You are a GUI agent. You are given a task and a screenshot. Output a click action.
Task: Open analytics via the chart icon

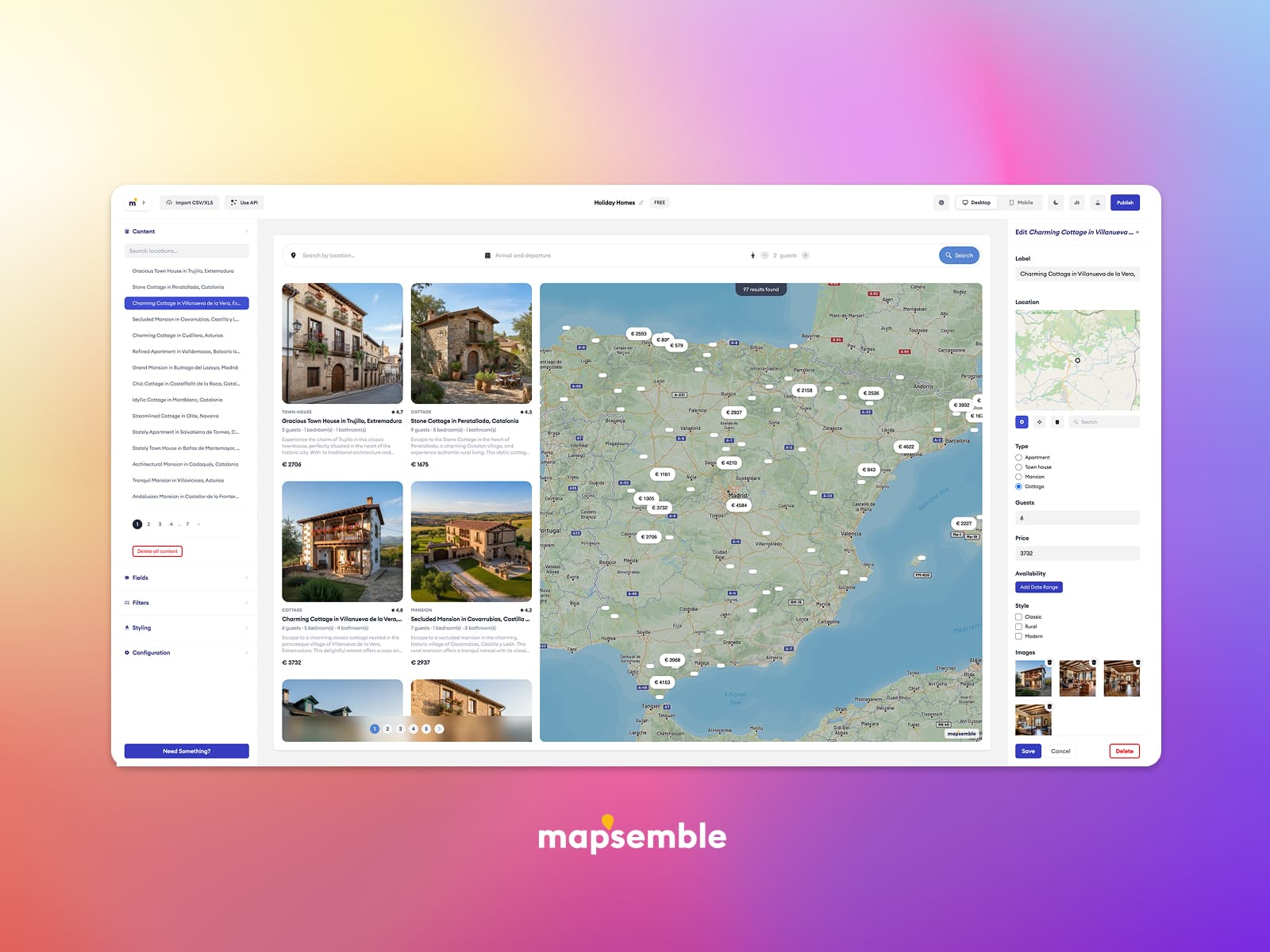tap(1077, 202)
